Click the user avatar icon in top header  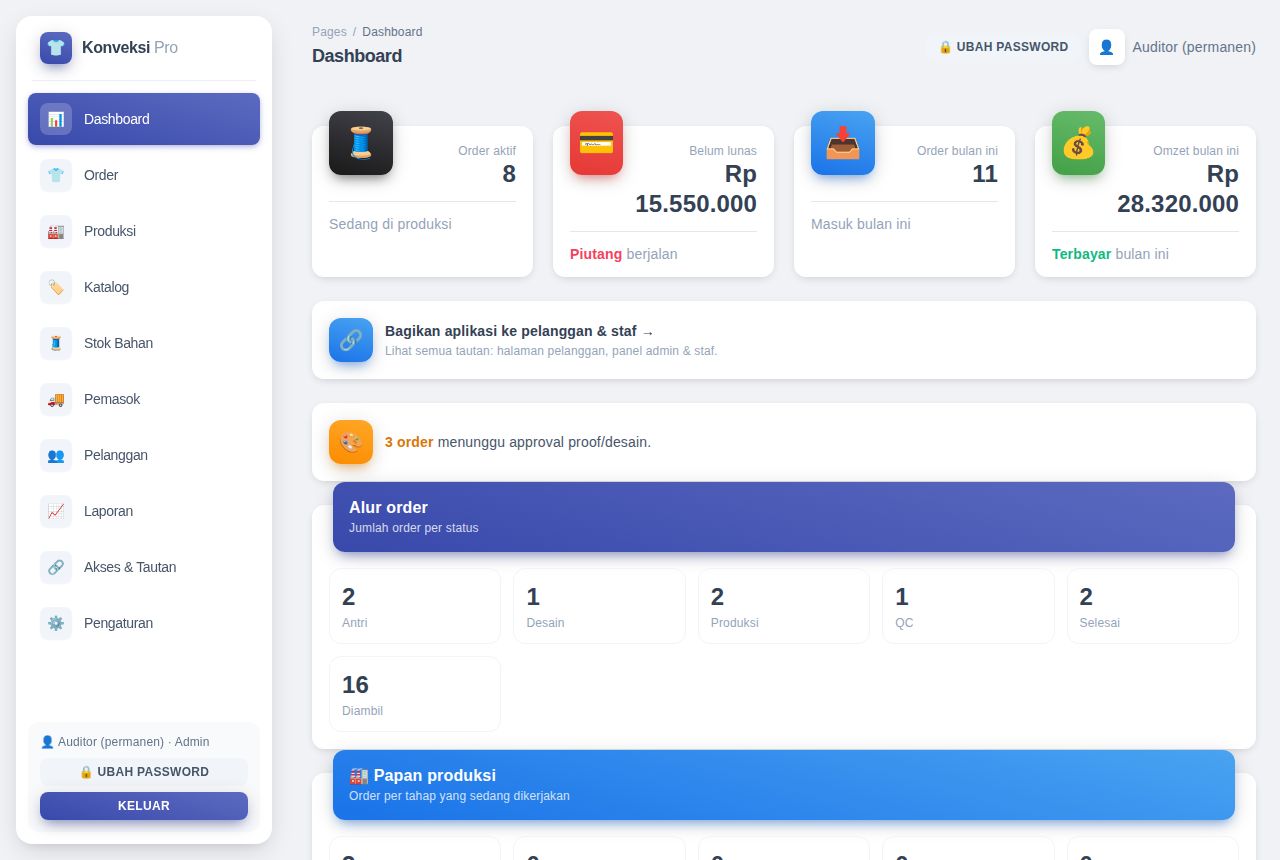tap(1107, 47)
